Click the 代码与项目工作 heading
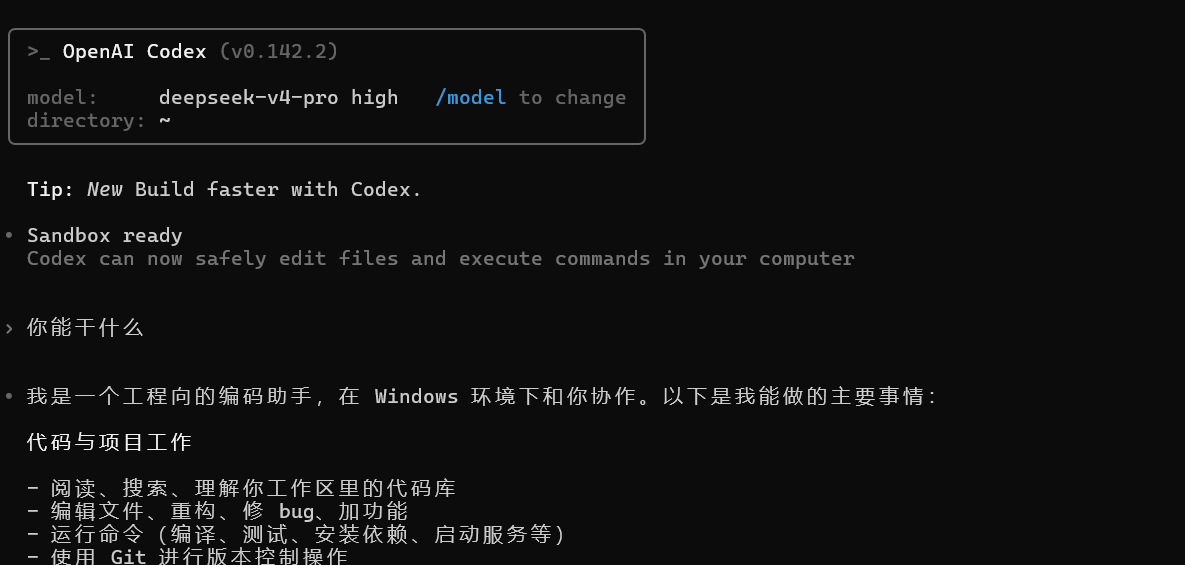Screen dimensions: 1185x565 110,442
